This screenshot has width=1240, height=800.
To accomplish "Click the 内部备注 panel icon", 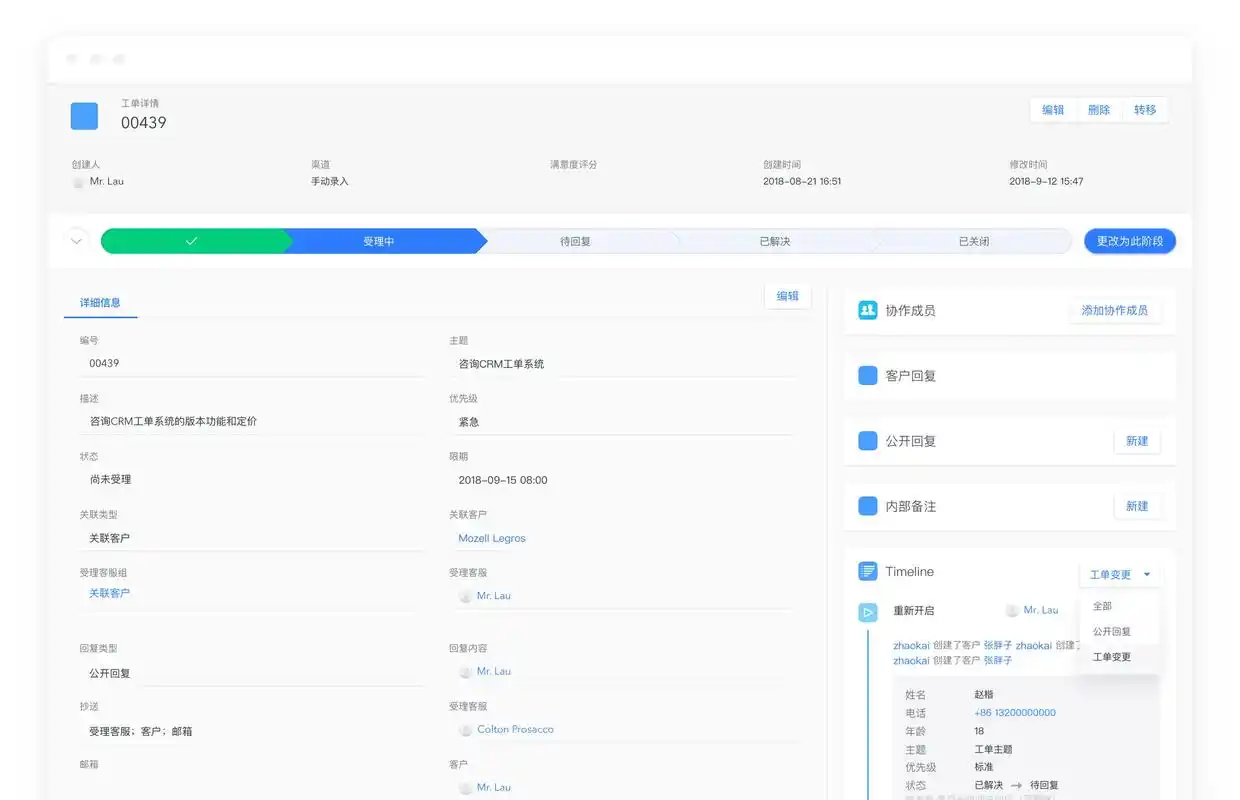I will click(865, 506).
